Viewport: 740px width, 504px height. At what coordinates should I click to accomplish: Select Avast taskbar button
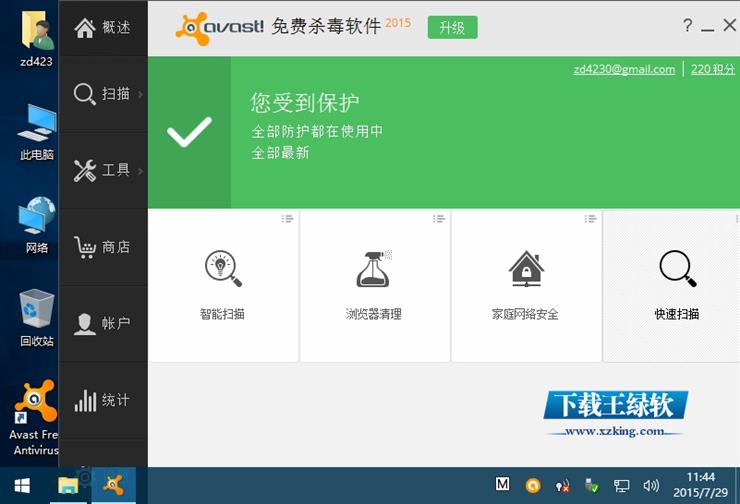coord(114,486)
